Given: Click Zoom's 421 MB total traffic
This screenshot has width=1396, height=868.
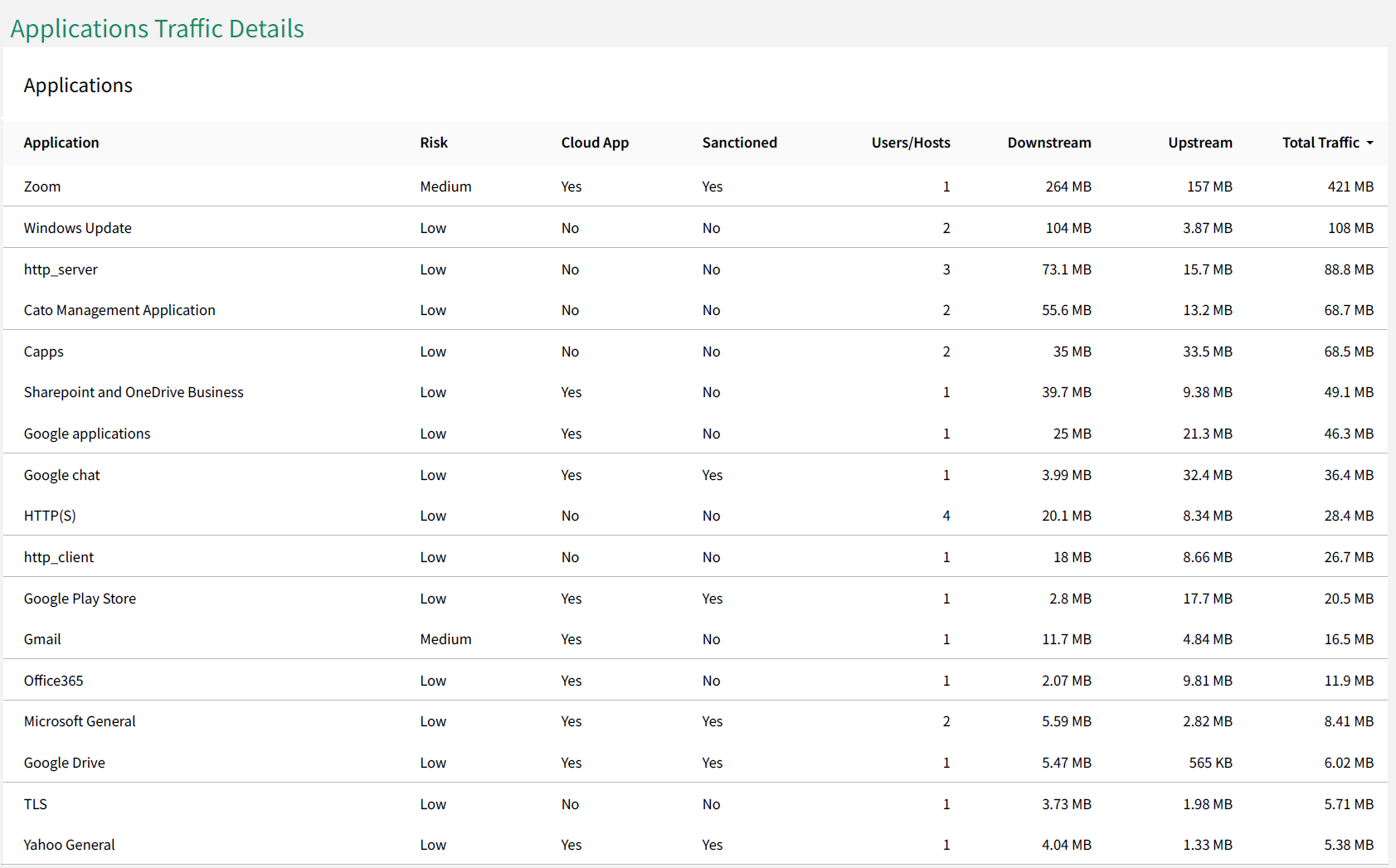Looking at the screenshot, I should [1350, 187].
